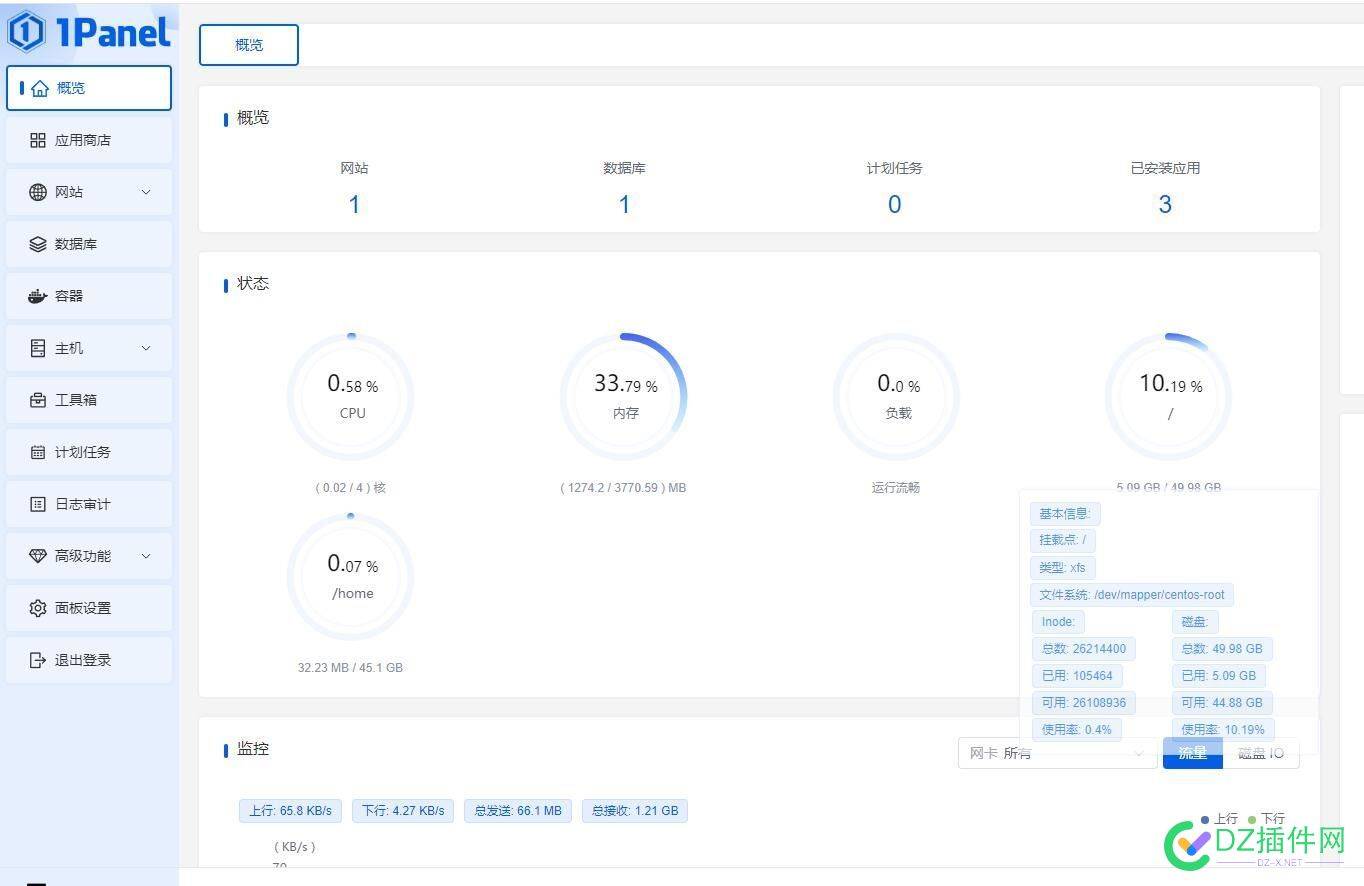
Task: Click the 日志审计 log icon
Action: point(38,504)
